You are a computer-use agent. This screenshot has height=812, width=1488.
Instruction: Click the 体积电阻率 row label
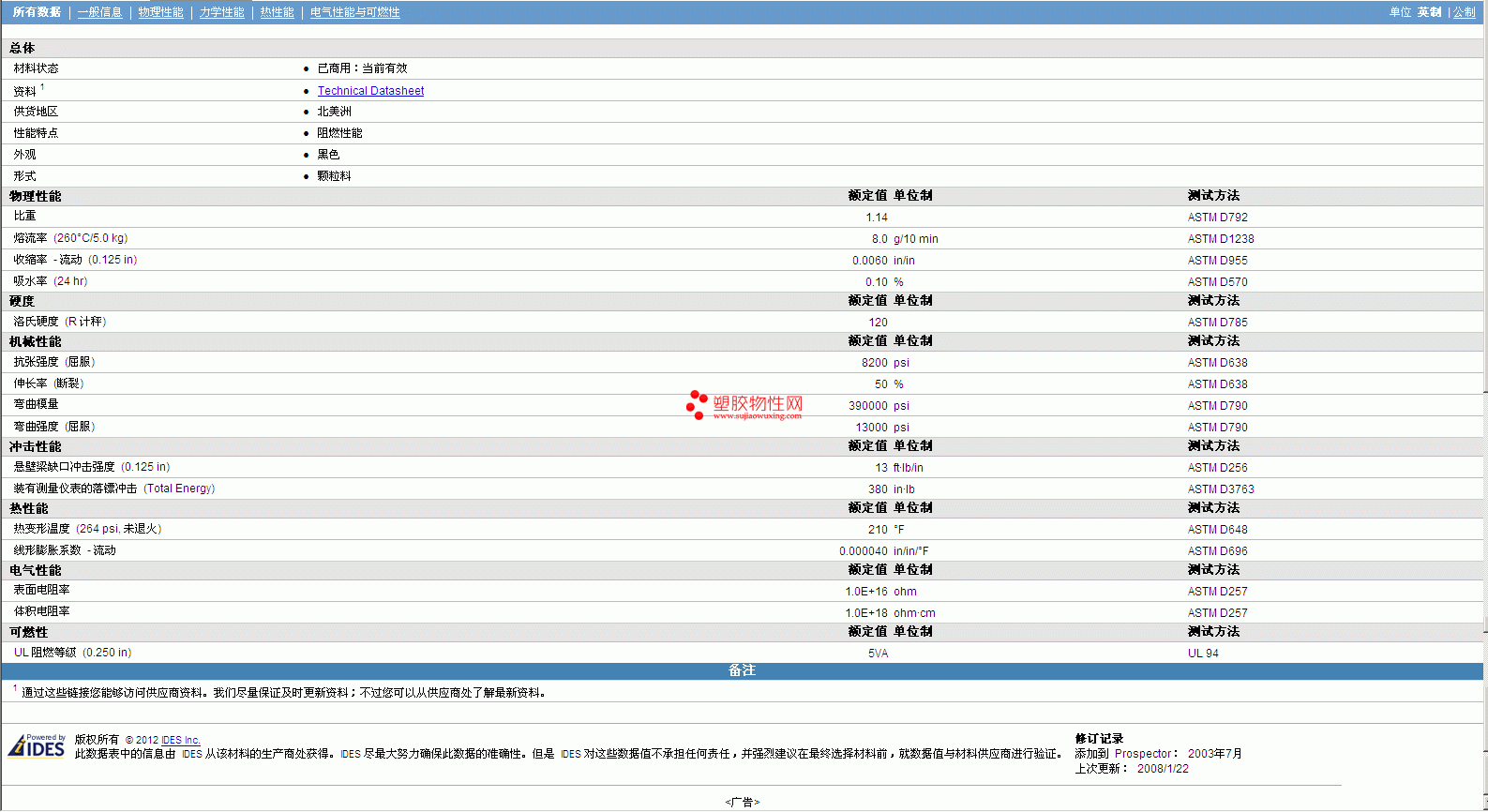tap(41, 611)
